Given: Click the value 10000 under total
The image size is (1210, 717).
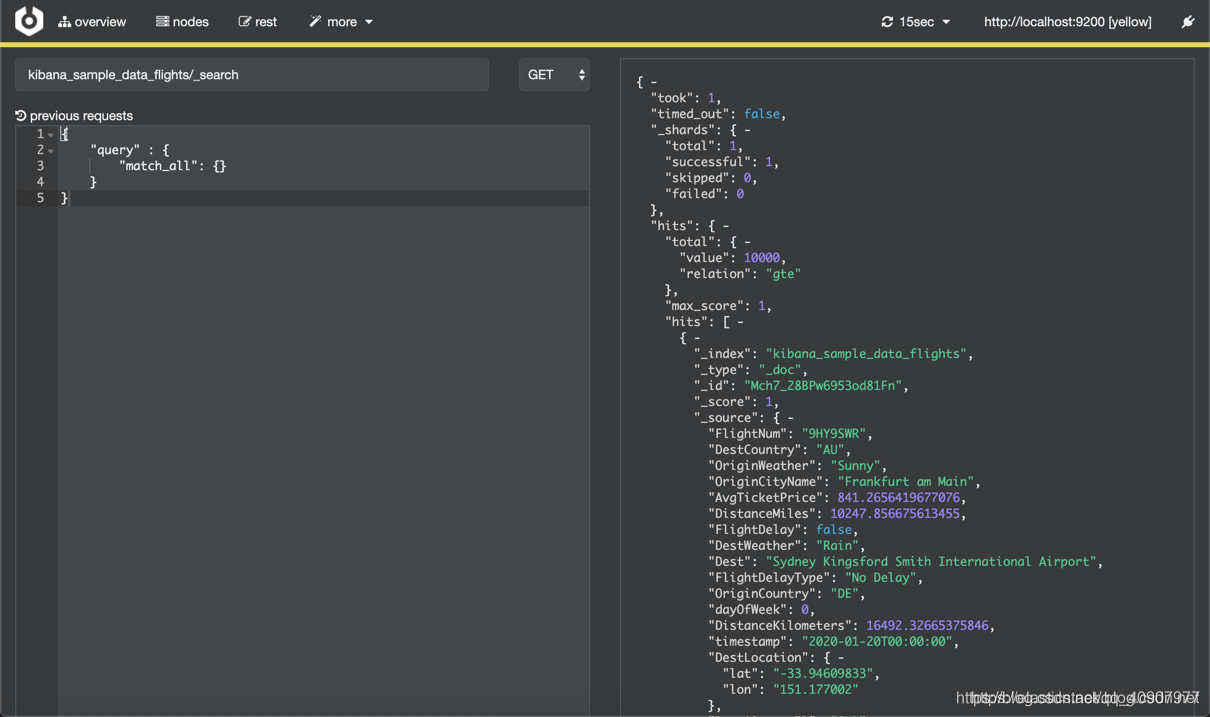Looking at the screenshot, I should pos(761,258).
